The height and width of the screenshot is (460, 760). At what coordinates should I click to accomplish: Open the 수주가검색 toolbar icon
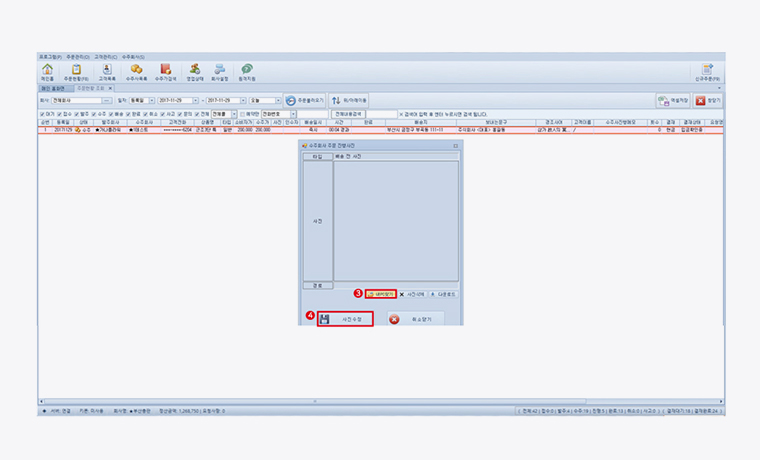[165, 70]
